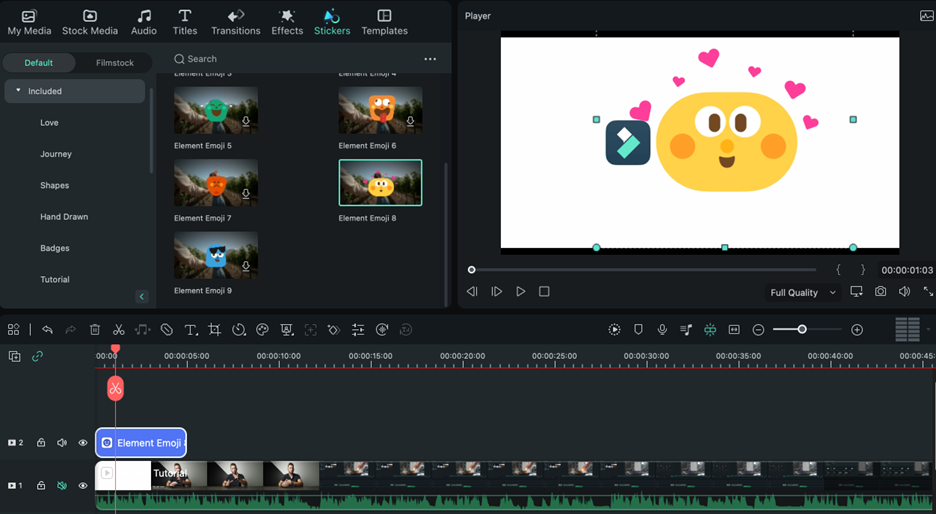The width and height of the screenshot is (936, 514).
Task: Toggle the lock on track 2
Action: coord(41,443)
